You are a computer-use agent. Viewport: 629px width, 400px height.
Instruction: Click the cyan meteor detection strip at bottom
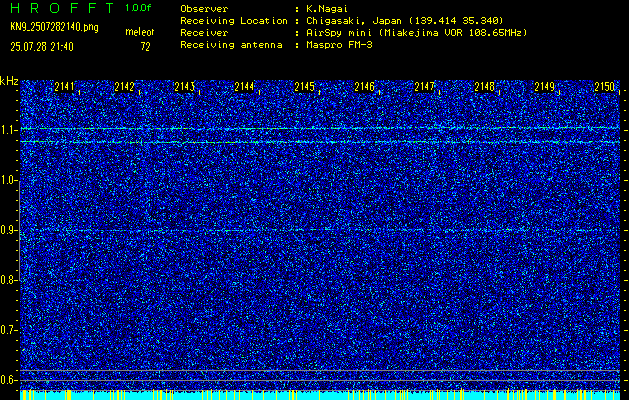320,395
